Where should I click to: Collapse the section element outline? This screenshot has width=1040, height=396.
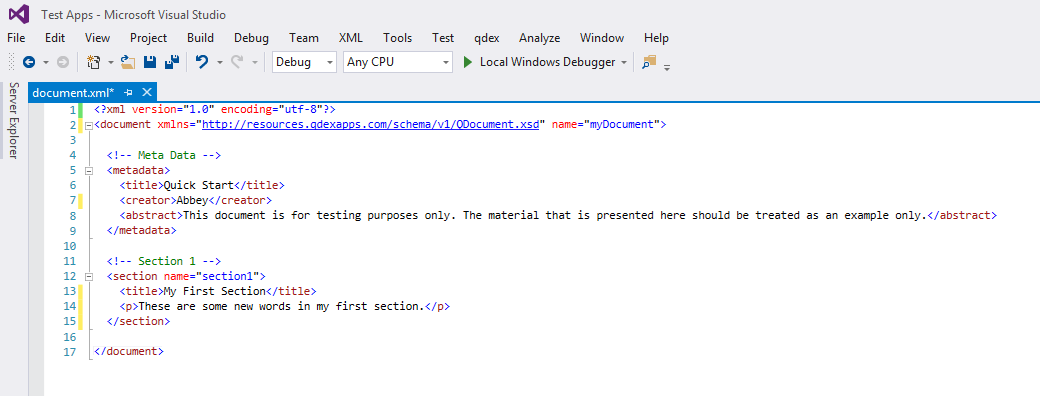(88, 277)
